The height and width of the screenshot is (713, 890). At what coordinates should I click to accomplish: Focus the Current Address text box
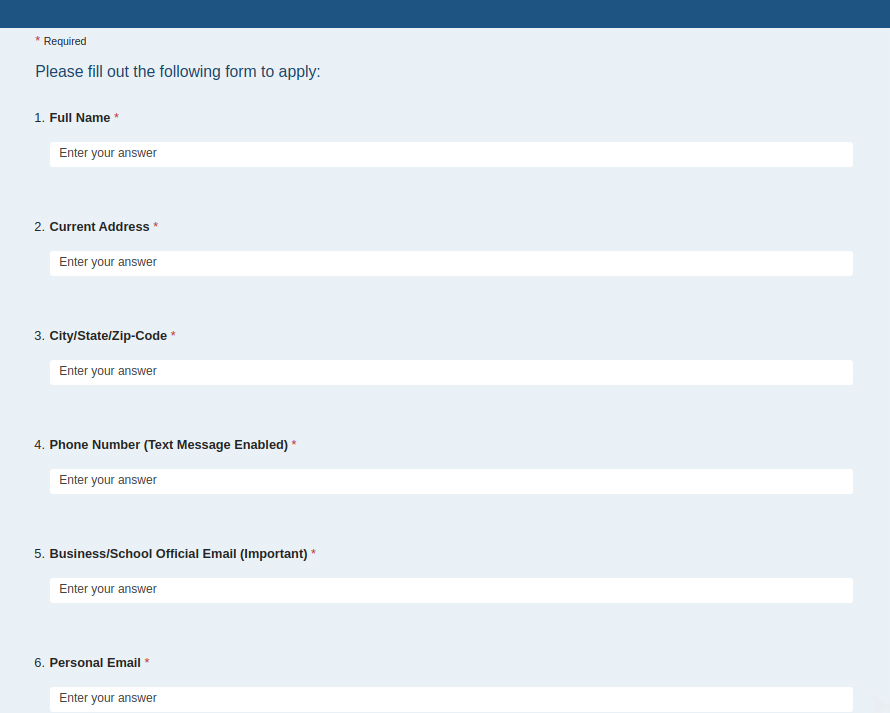coord(450,263)
